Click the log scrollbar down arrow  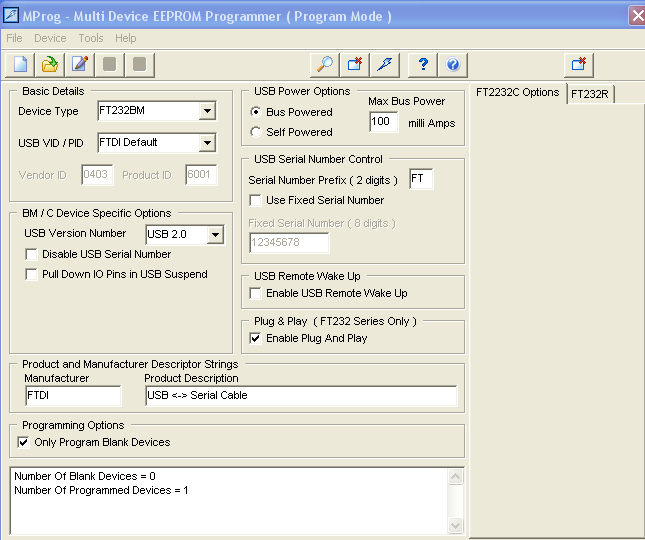pyautogui.click(x=455, y=525)
